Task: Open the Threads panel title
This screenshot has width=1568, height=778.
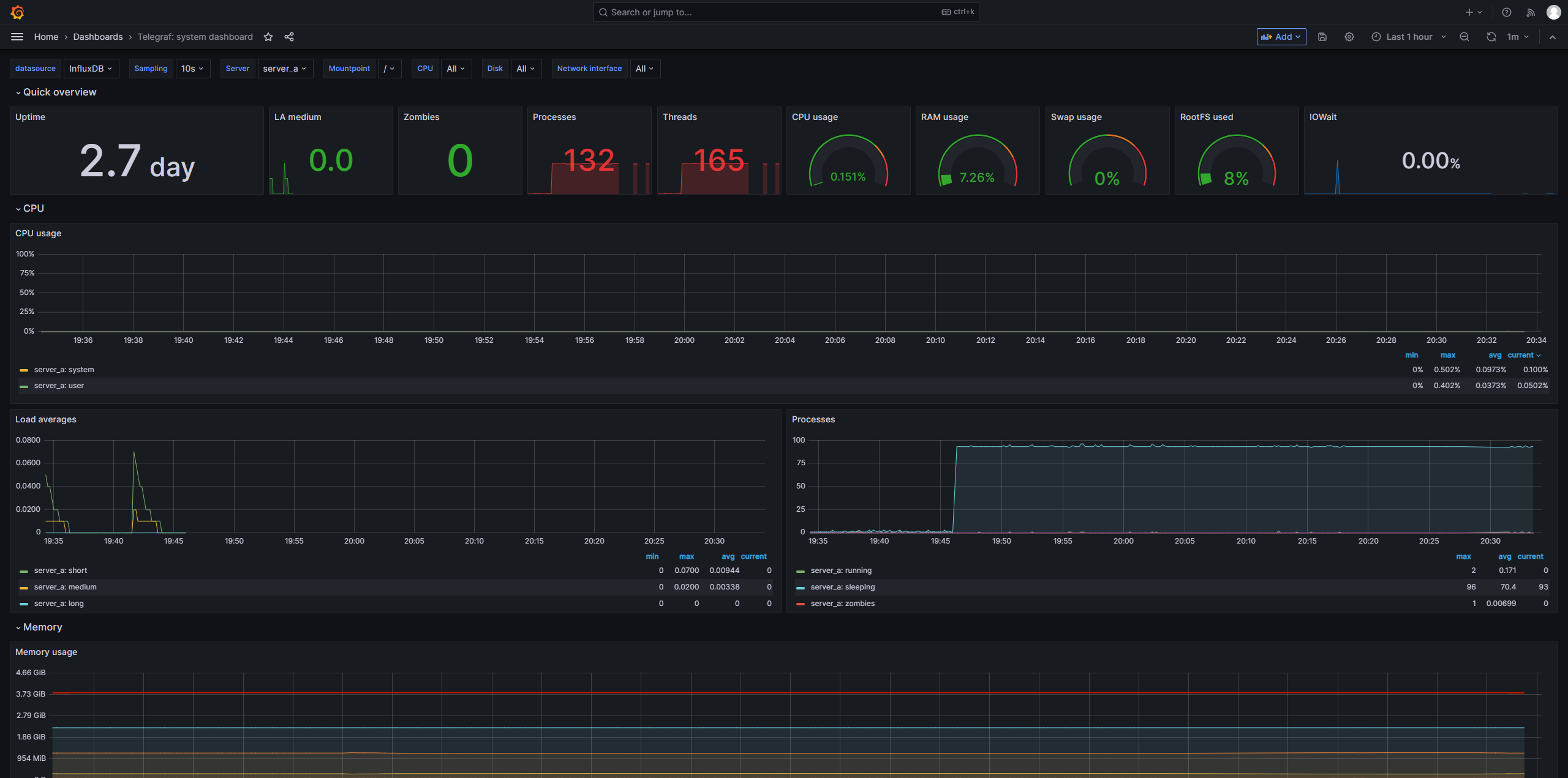Action: (x=680, y=117)
